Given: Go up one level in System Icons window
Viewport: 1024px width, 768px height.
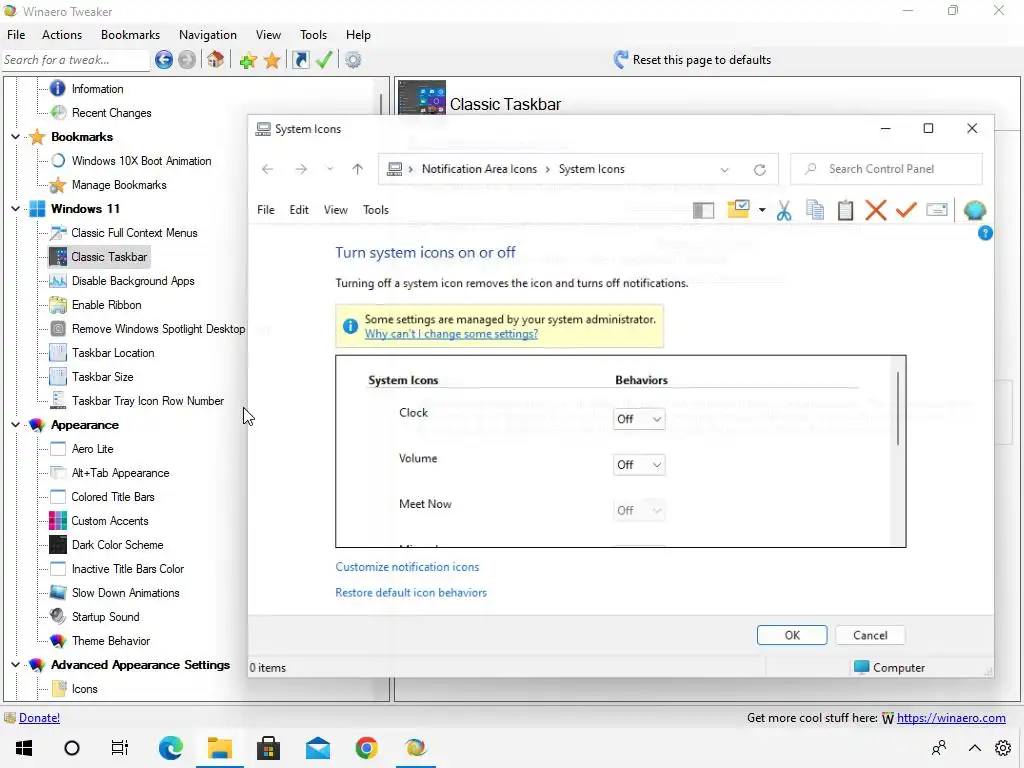Looking at the screenshot, I should (x=357, y=169).
